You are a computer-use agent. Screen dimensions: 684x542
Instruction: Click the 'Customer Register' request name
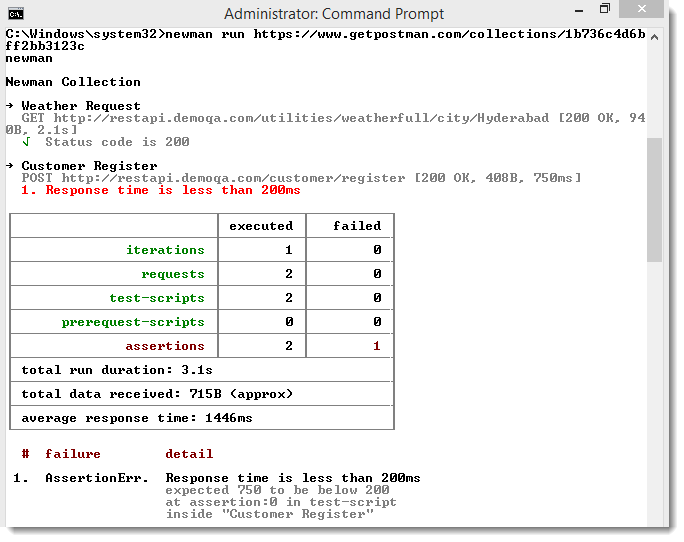(x=89, y=166)
